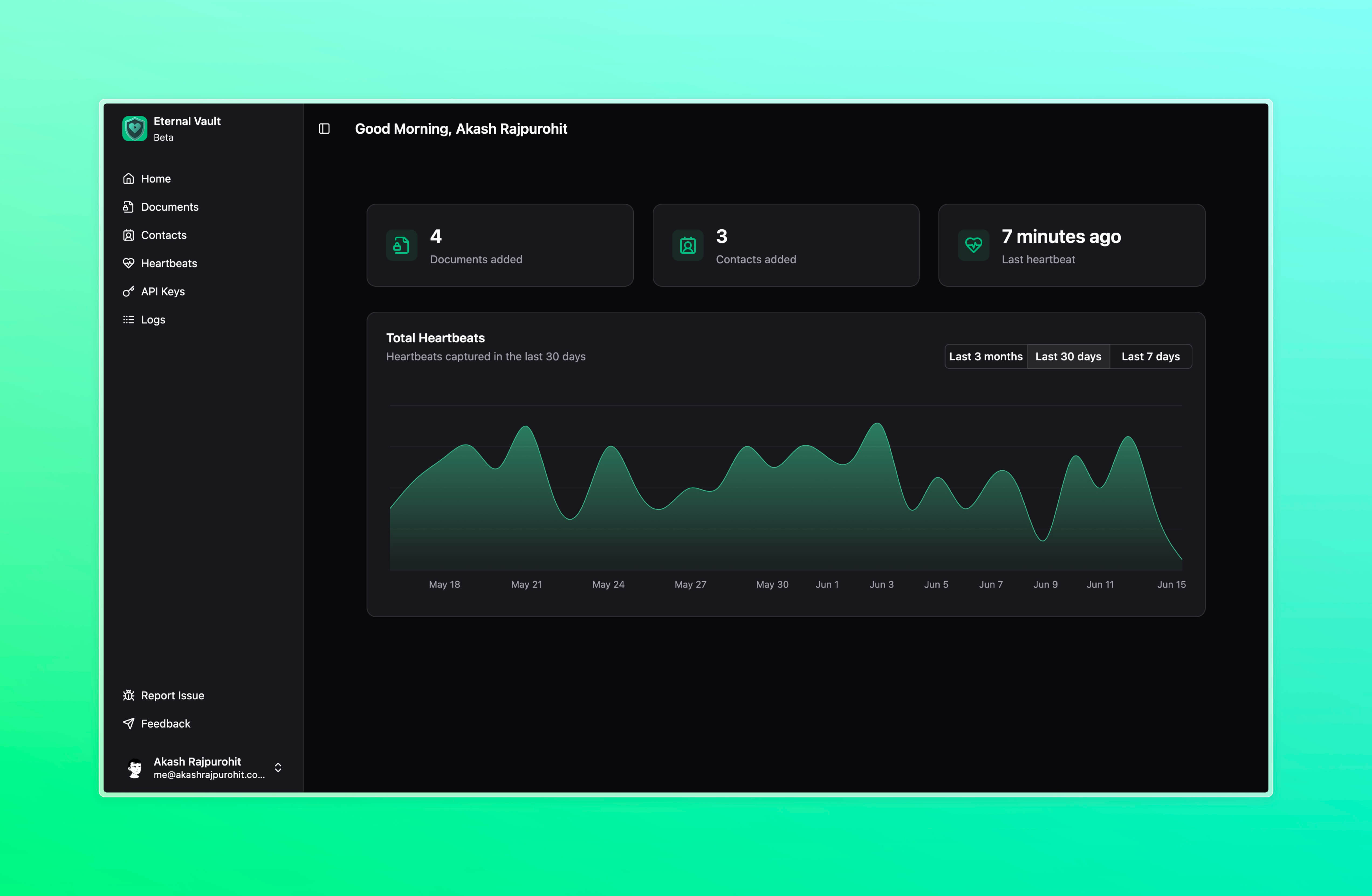Click the Eternal Vault title text
The image size is (1372, 896).
click(x=187, y=121)
